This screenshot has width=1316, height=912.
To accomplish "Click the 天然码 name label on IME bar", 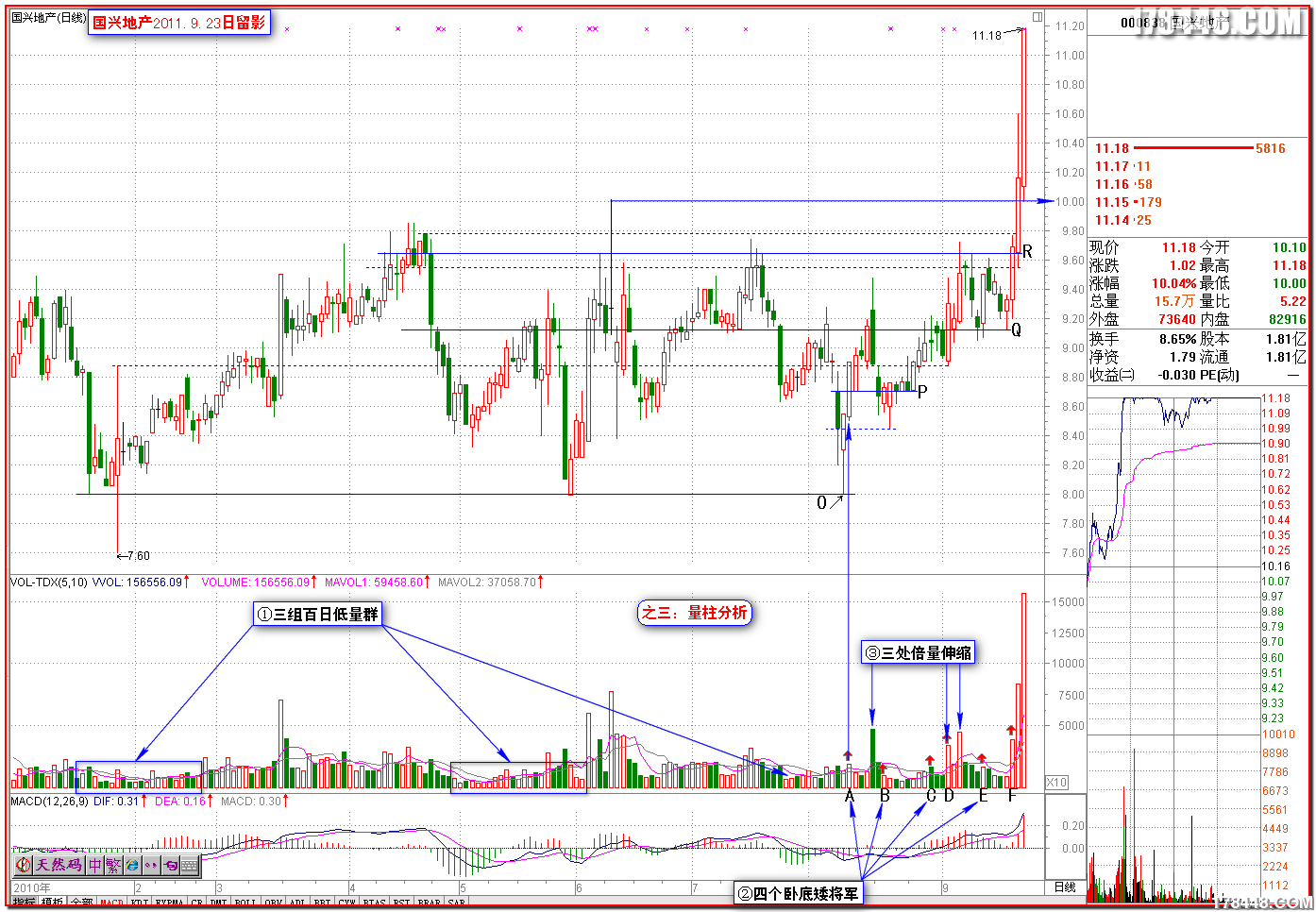I will 59,865.
